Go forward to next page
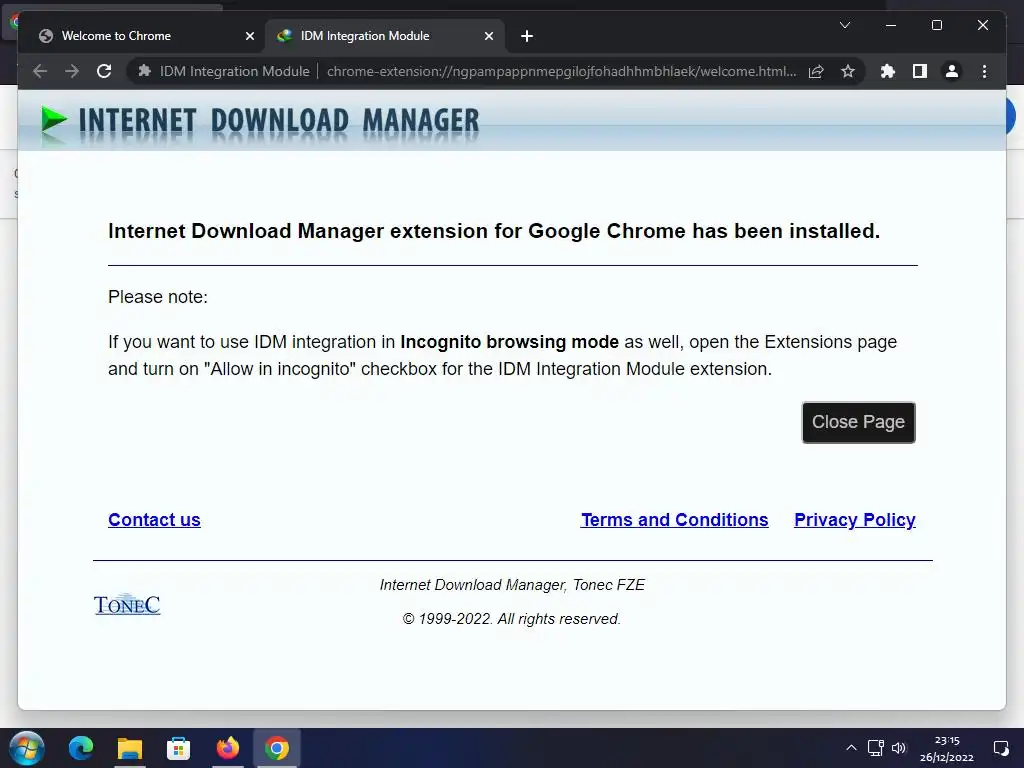The height and width of the screenshot is (768, 1024). point(72,71)
